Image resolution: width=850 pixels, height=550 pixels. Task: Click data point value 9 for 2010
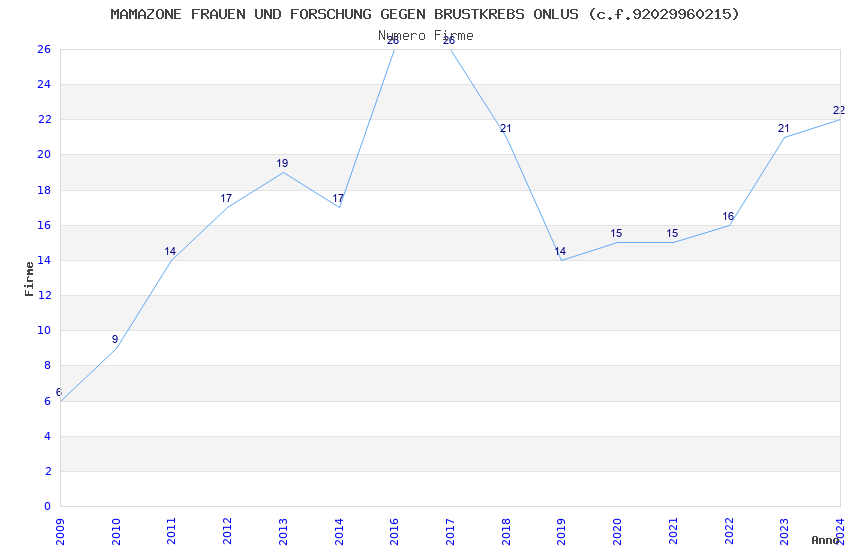tap(115, 339)
